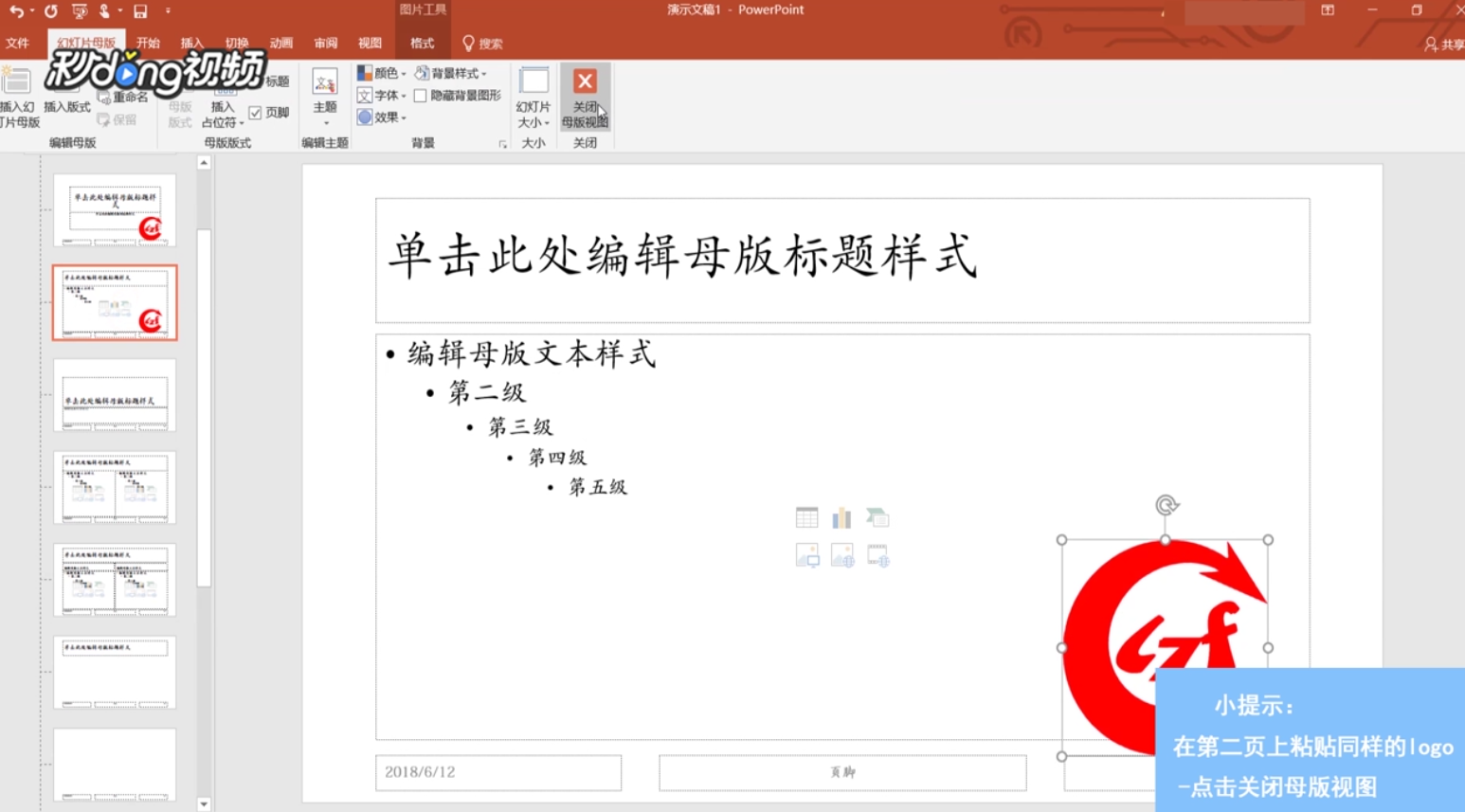Click the Insert Video icon in the placeholder
The width and height of the screenshot is (1465, 812).
pos(877,555)
